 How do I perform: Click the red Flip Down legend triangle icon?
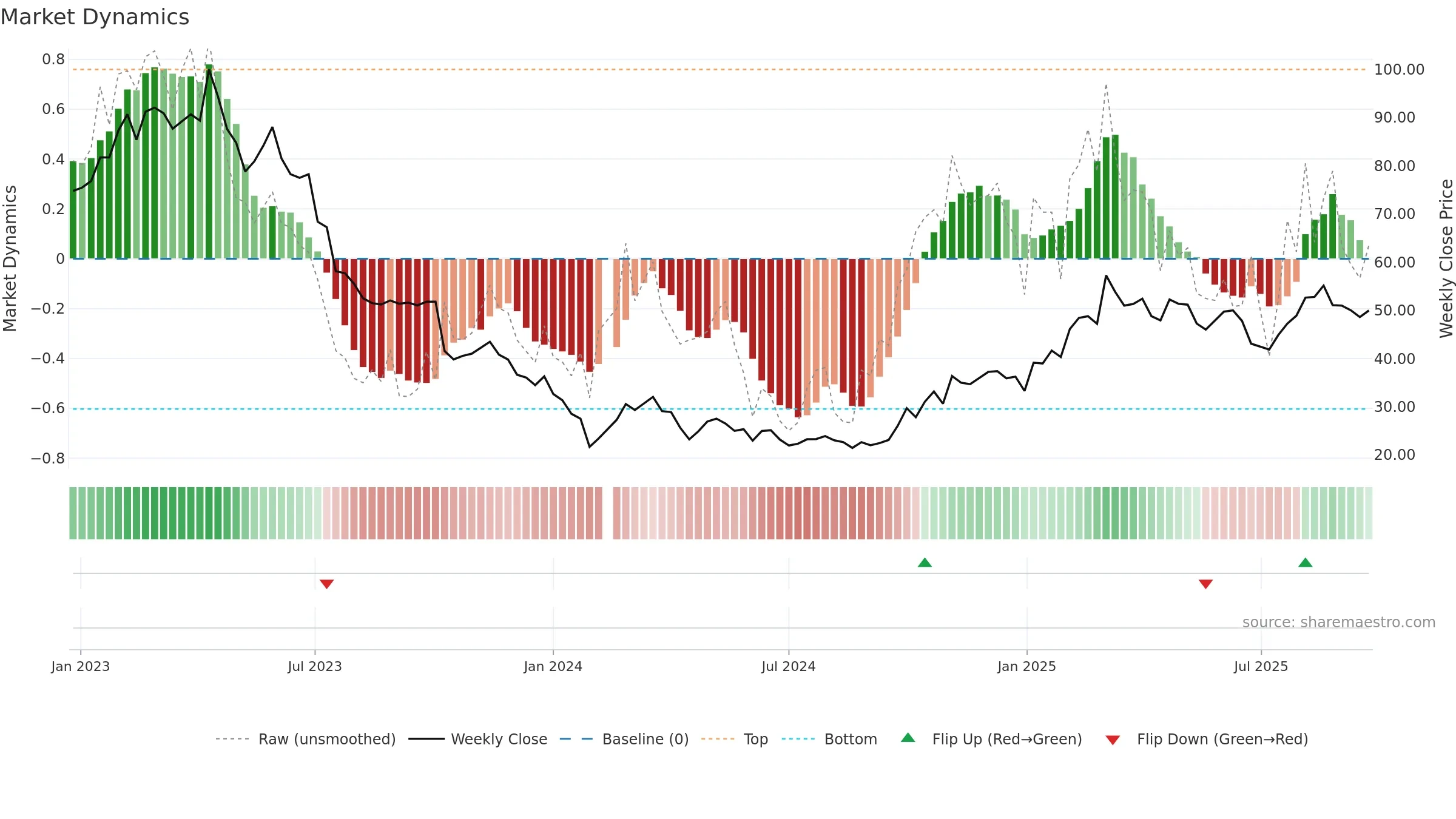[x=1113, y=740]
